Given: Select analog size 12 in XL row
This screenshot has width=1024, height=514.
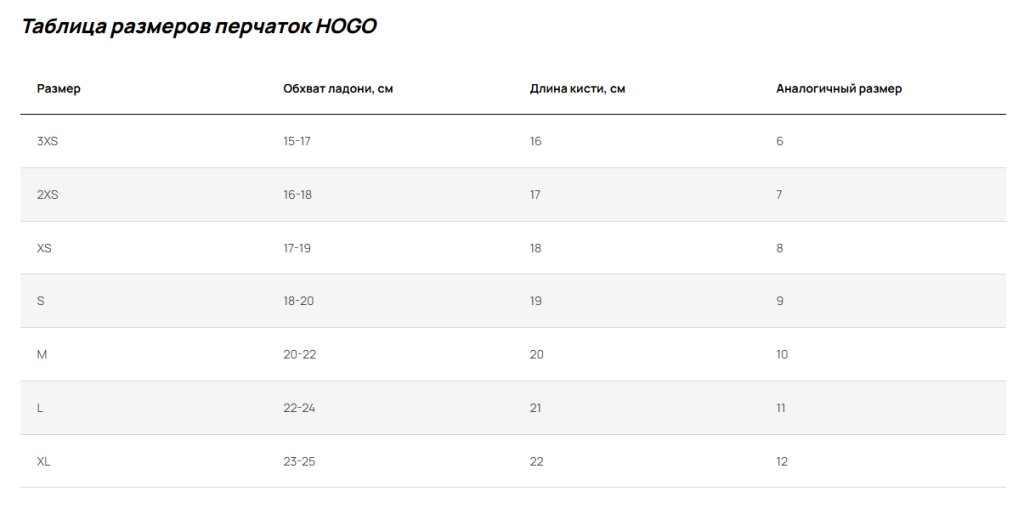Looking at the screenshot, I should click(782, 461).
